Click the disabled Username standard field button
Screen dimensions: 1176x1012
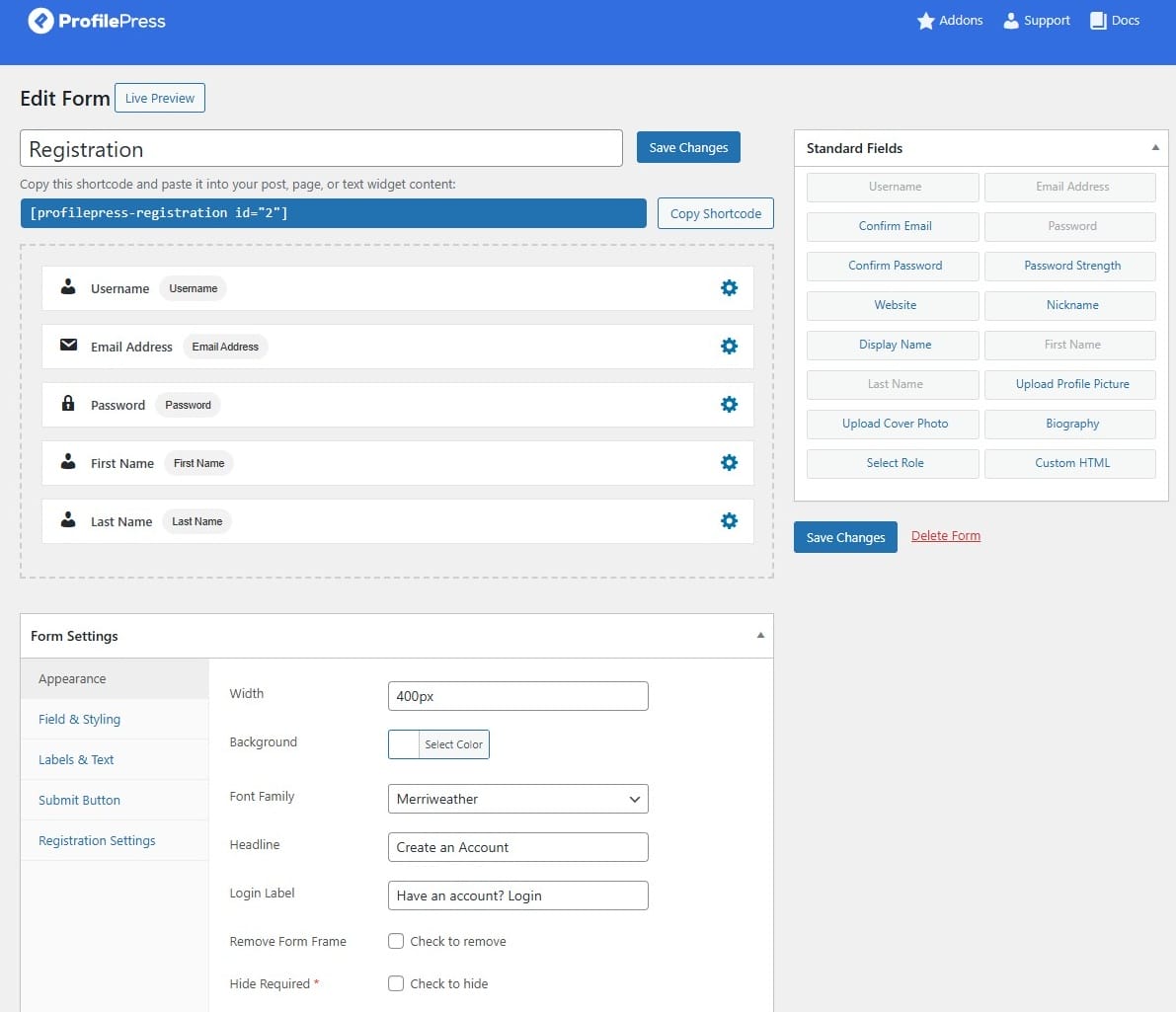pos(893,187)
